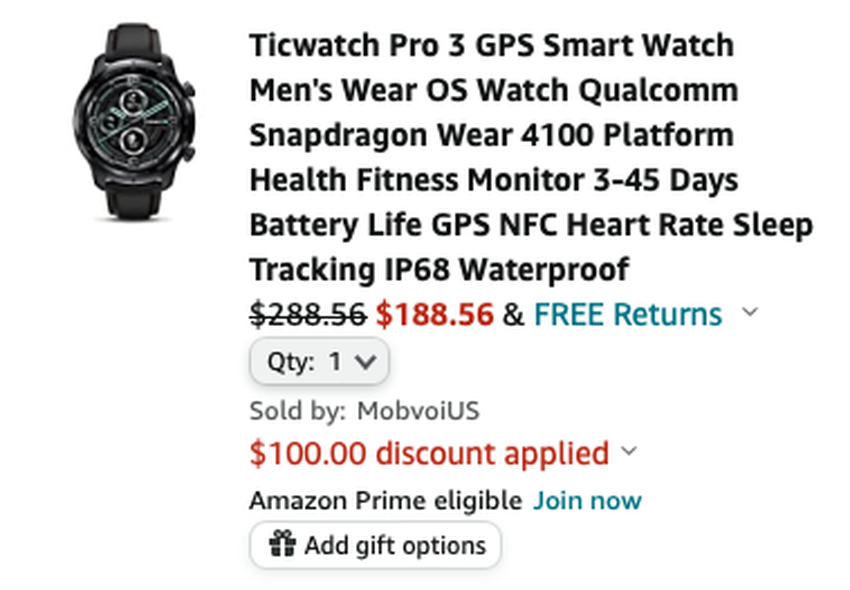Click 'Snapdragon Wear 4100 Platform' title line
This screenshot has width=850, height=590.
(x=491, y=135)
